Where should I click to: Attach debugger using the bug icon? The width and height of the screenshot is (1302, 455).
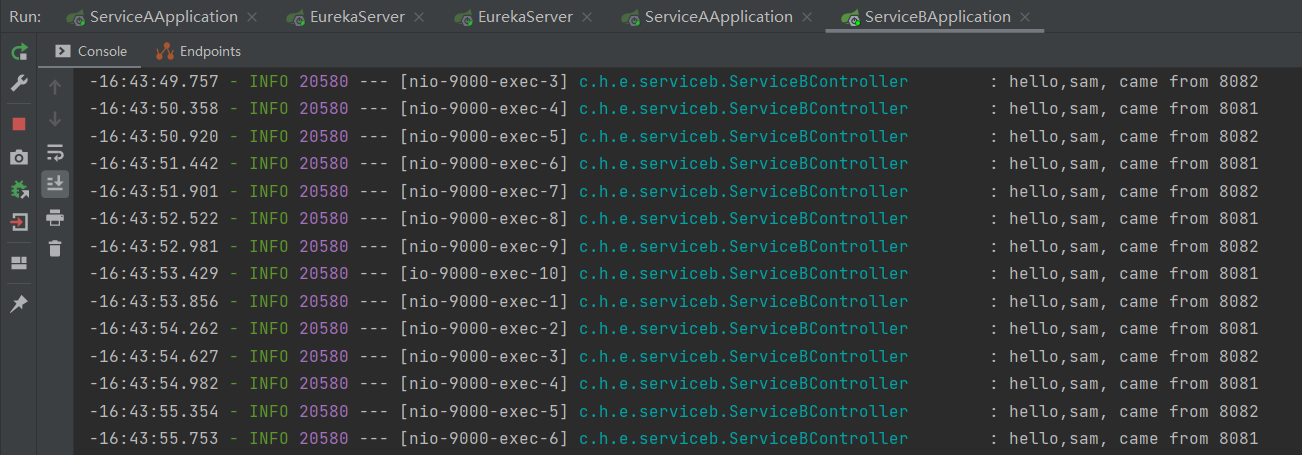click(x=19, y=190)
